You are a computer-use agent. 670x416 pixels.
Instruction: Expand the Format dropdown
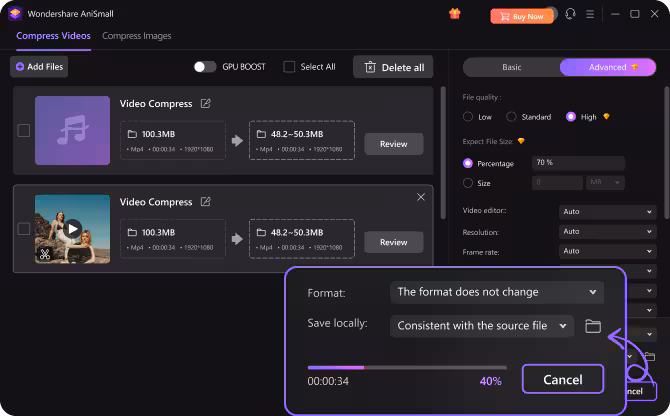pos(496,292)
